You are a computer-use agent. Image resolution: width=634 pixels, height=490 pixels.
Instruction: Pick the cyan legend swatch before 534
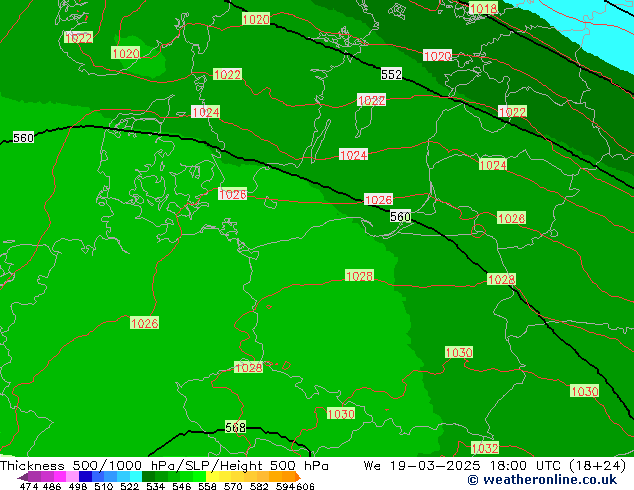tap(136, 476)
